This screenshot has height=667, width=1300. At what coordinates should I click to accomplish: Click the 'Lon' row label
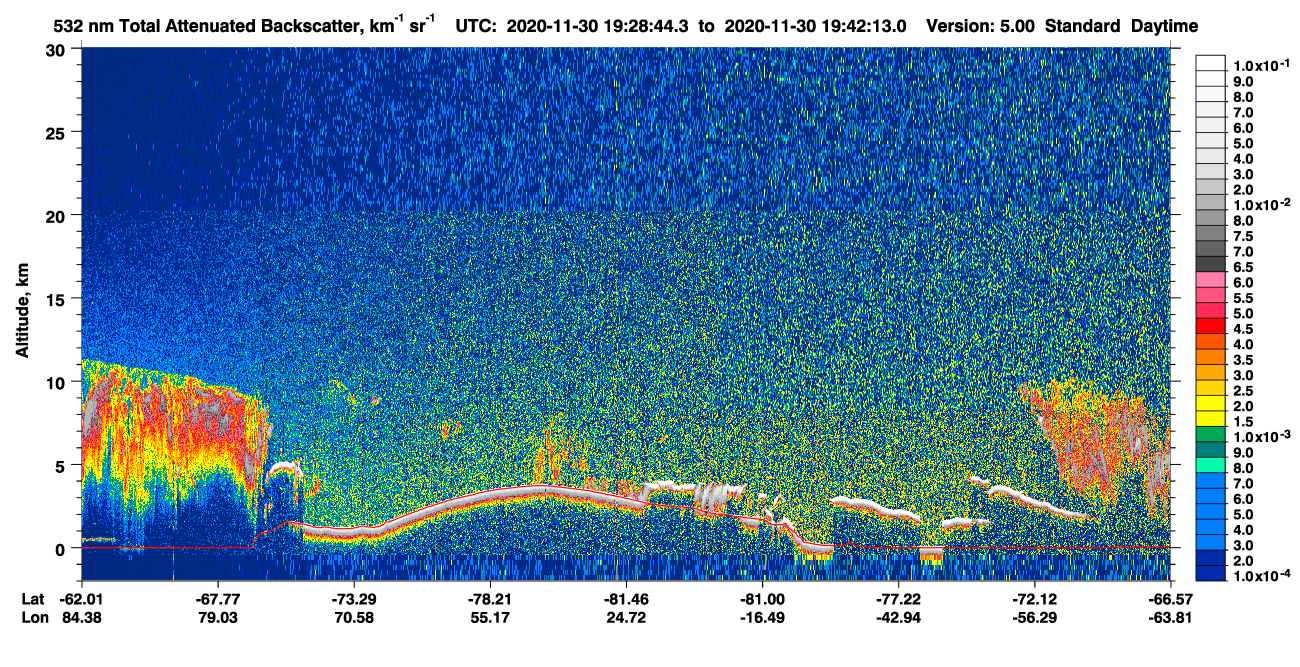tap(33, 618)
